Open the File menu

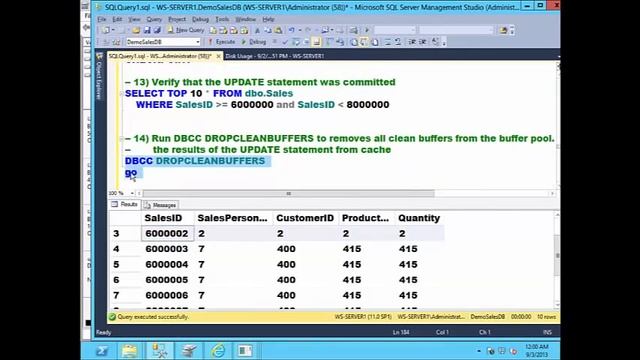[x=102, y=19]
